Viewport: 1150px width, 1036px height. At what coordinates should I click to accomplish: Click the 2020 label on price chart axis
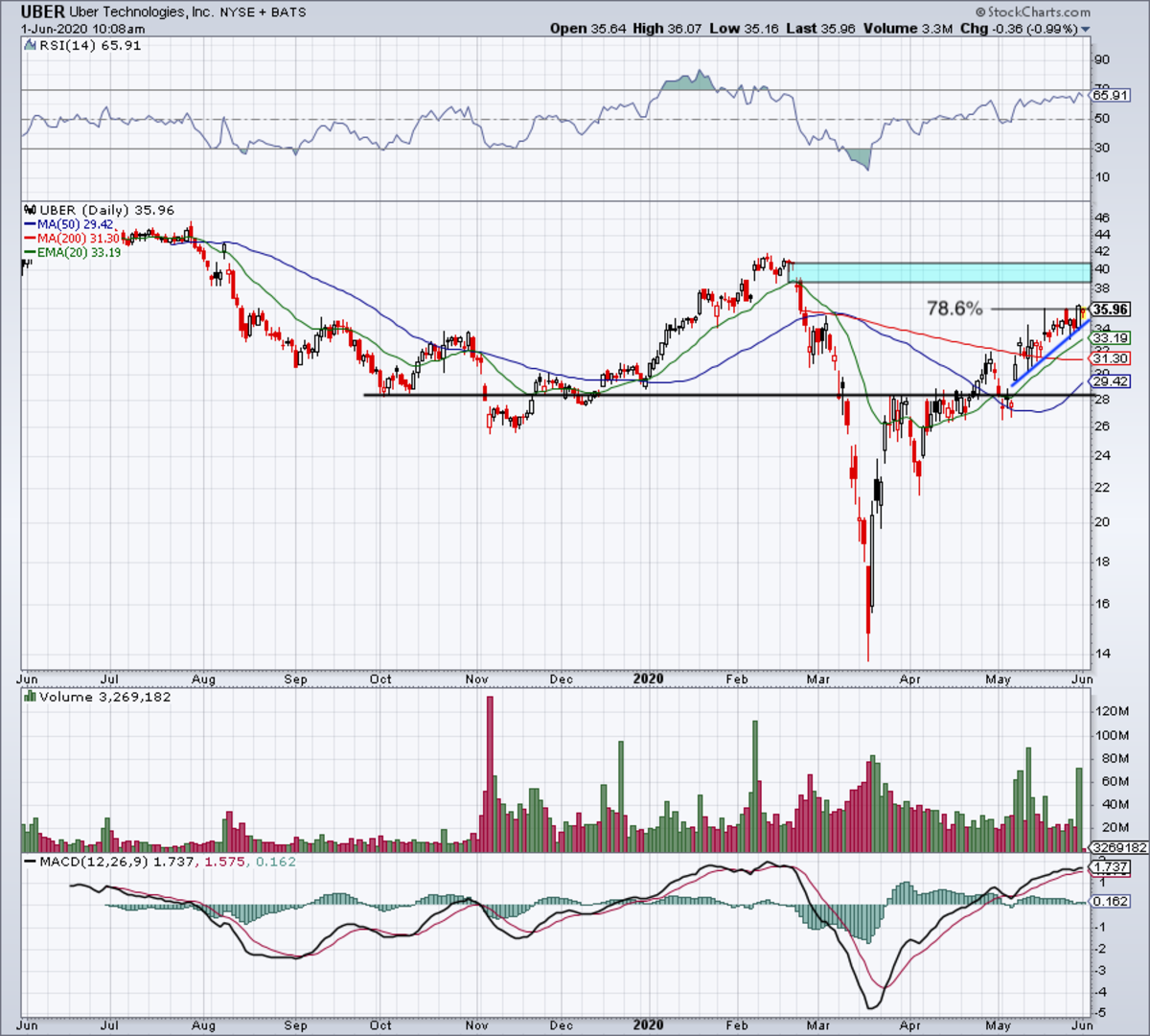tap(649, 679)
